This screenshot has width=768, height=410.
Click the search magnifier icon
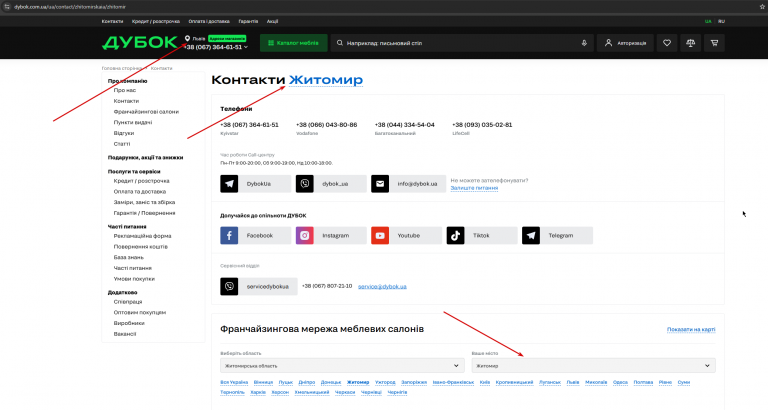click(339, 43)
